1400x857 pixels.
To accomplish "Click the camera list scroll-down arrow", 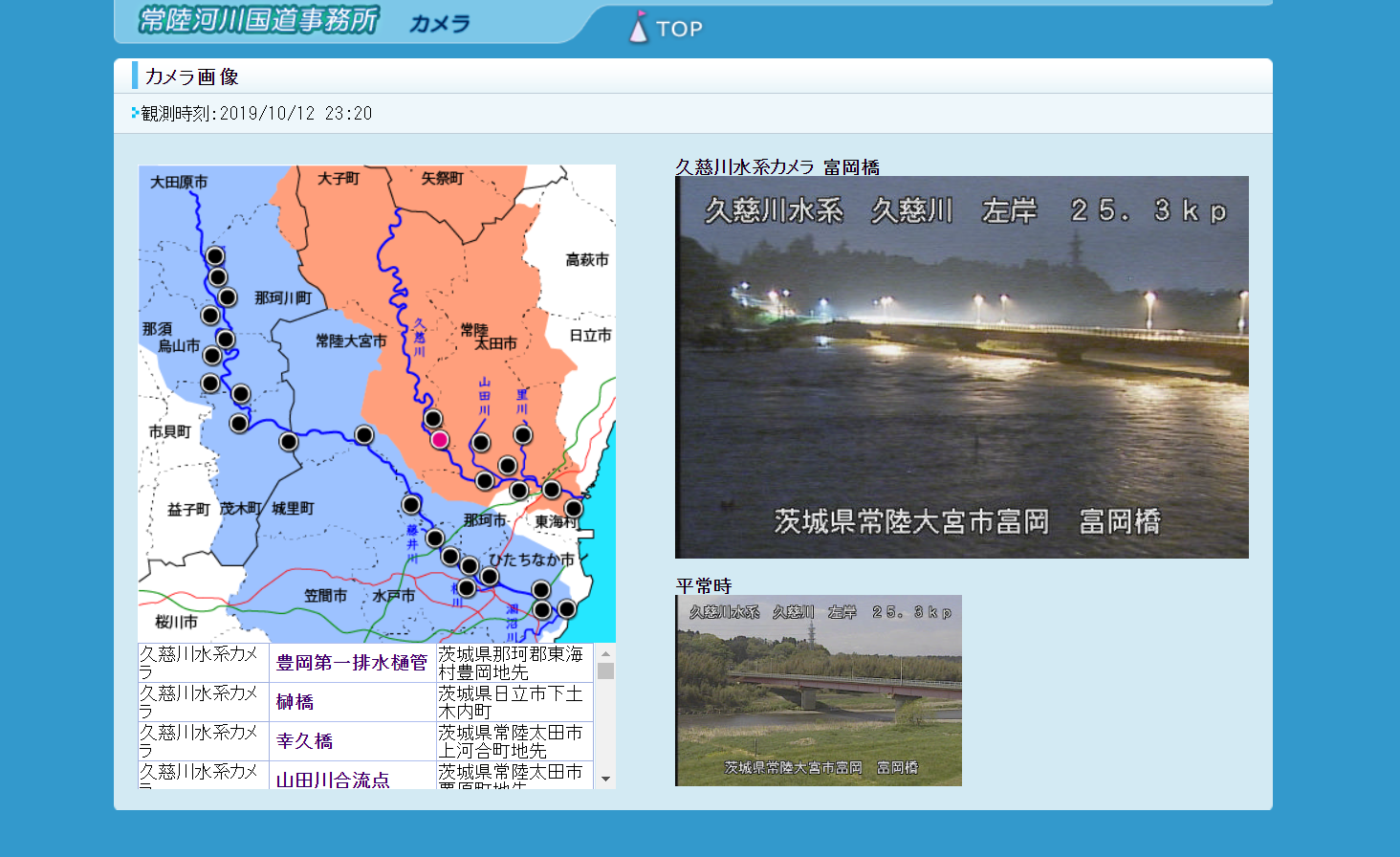I will [605, 780].
